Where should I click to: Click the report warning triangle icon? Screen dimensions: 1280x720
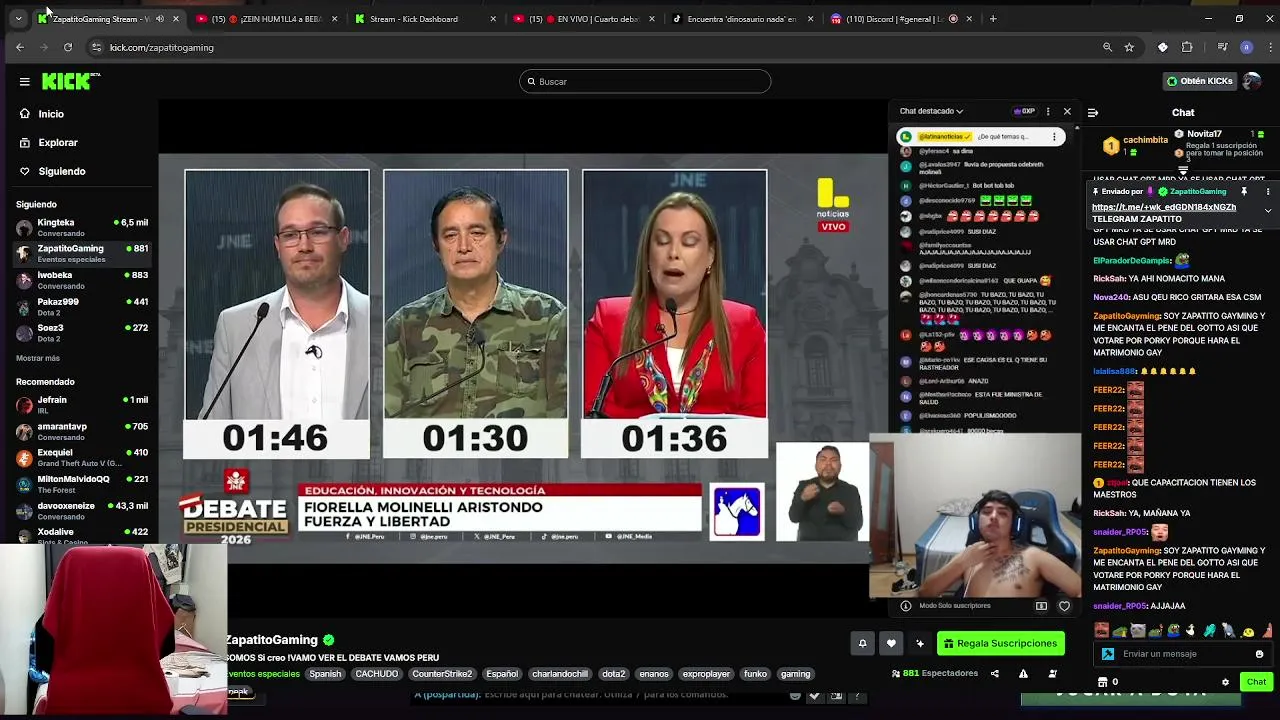[1023, 674]
